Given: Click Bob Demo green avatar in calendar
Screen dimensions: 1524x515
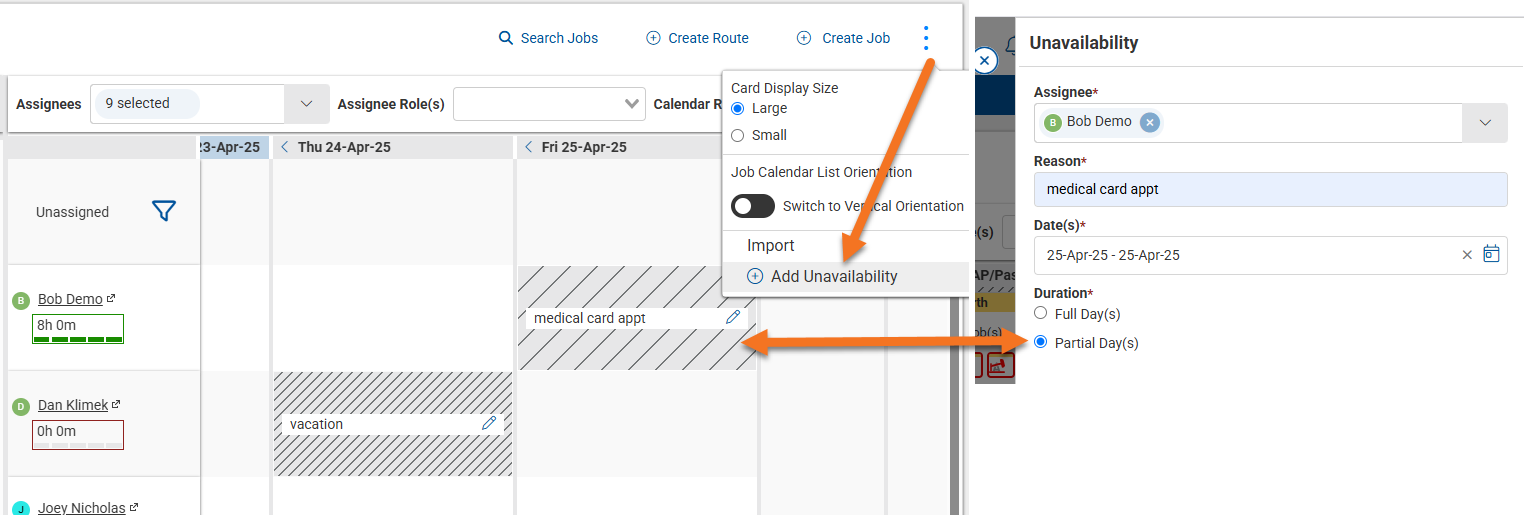Looking at the screenshot, I should point(20,301).
